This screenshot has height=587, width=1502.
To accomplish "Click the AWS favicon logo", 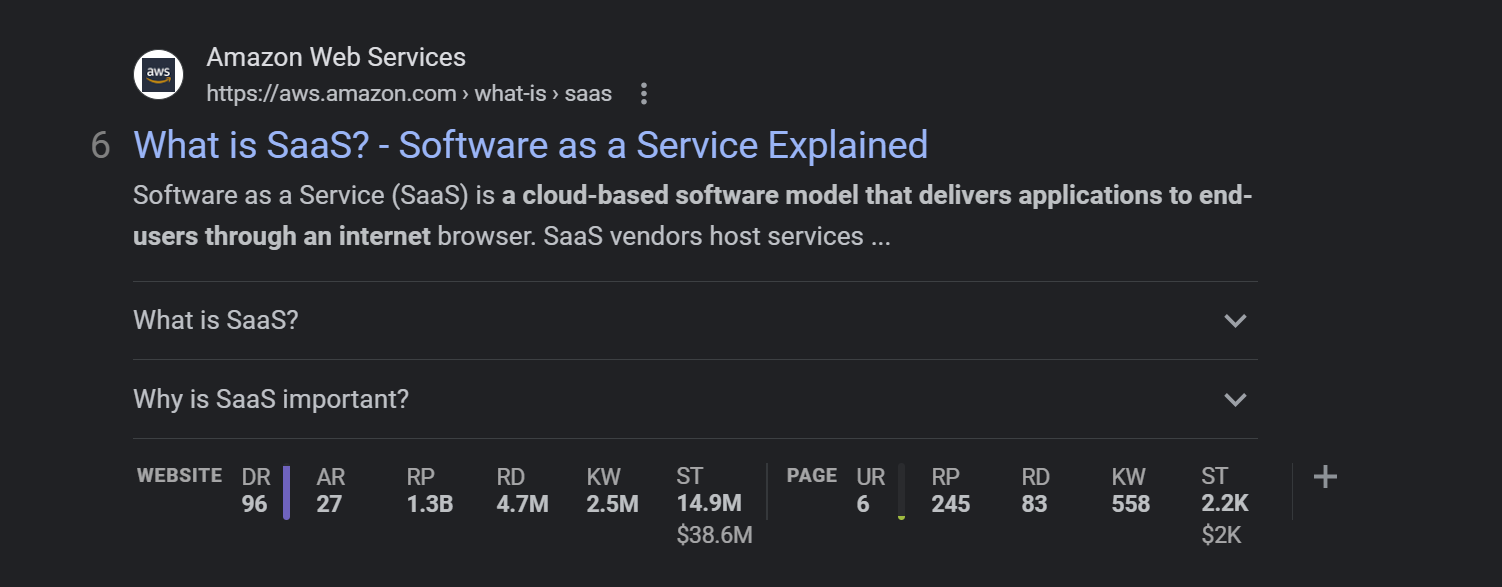I will (x=158, y=75).
